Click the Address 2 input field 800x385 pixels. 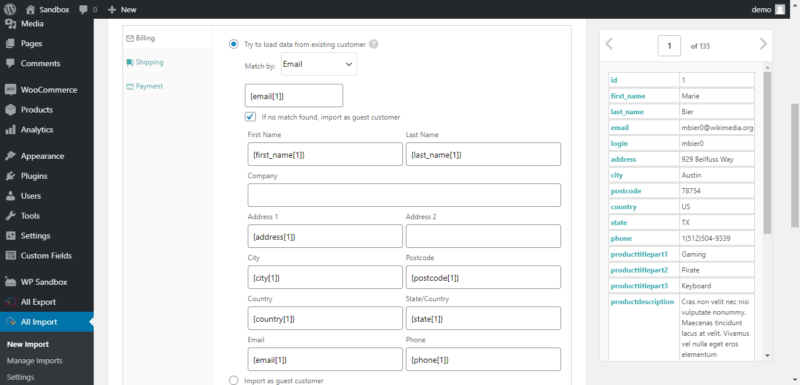point(483,236)
